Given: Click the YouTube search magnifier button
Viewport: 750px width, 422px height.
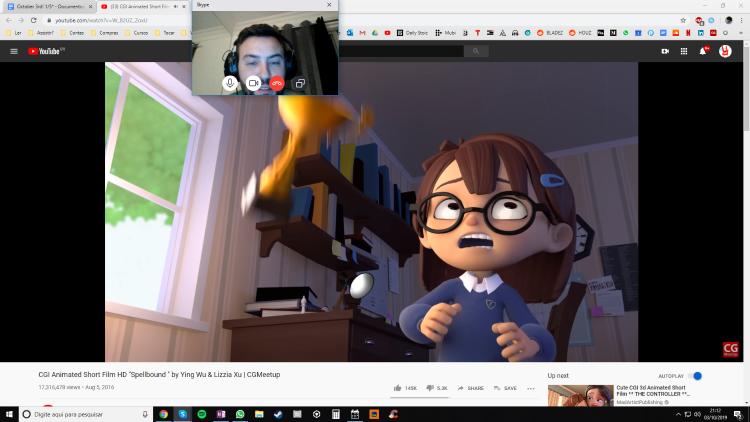Looking at the screenshot, I should coord(476,51).
